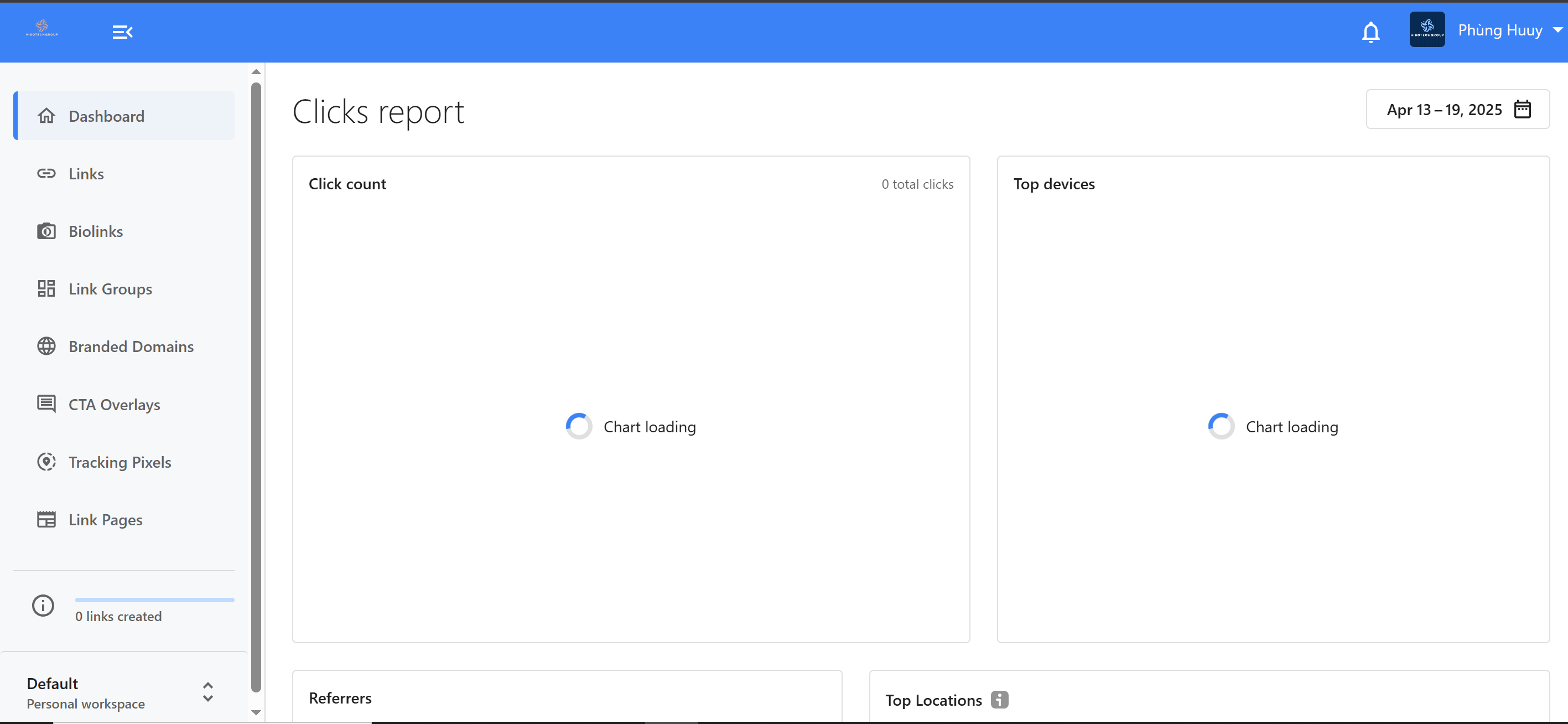Click the workspace up-down chevron
This screenshot has height=724, width=1568.
click(x=207, y=692)
